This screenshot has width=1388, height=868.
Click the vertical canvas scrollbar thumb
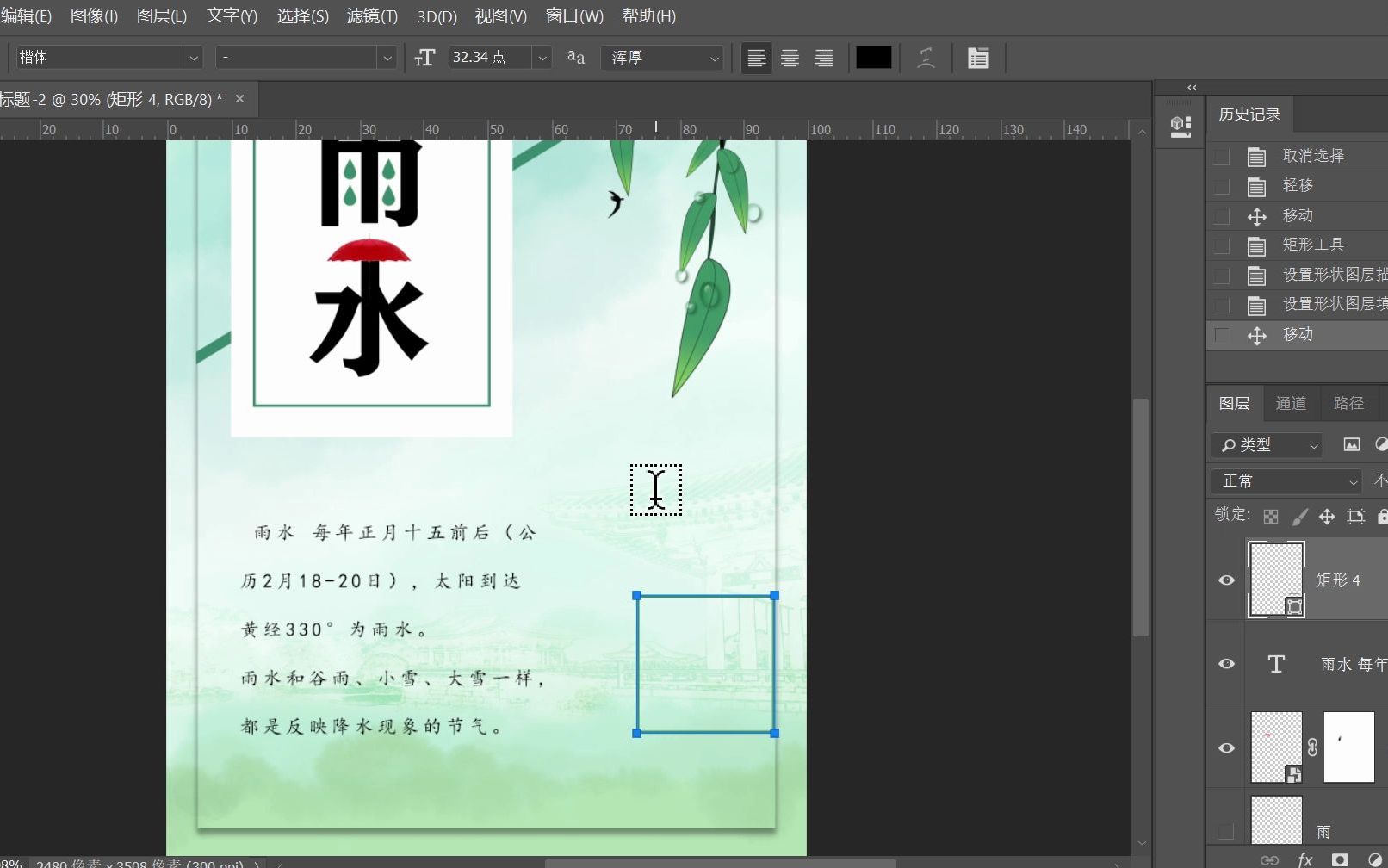coord(1141,517)
